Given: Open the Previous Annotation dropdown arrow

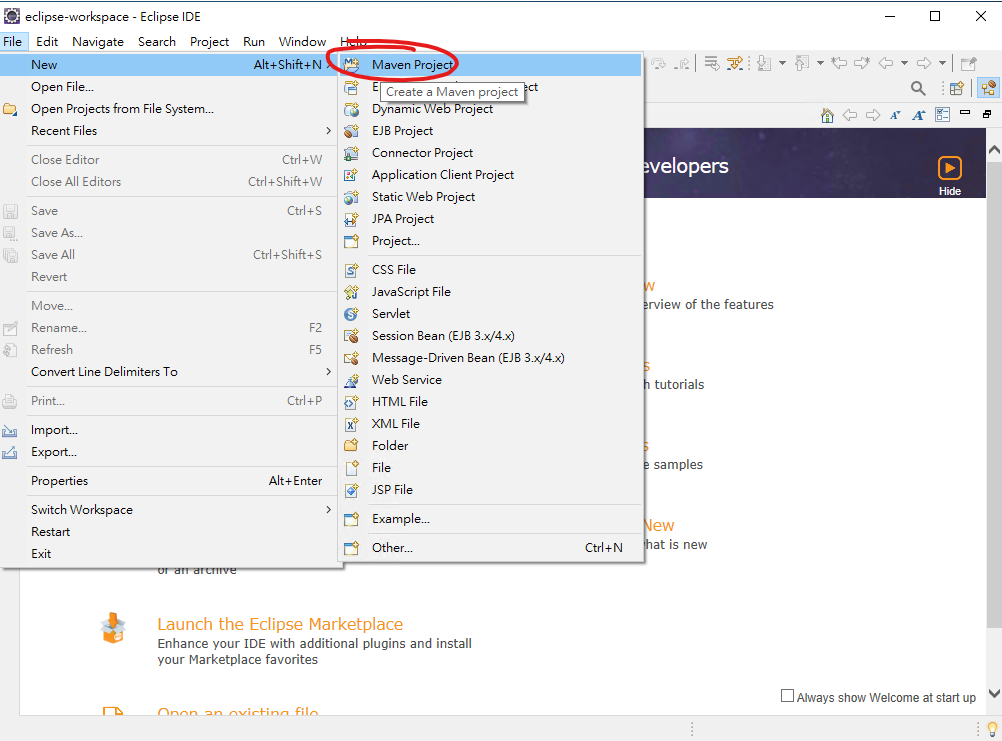Looking at the screenshot, I should click(x=821, y=63).
